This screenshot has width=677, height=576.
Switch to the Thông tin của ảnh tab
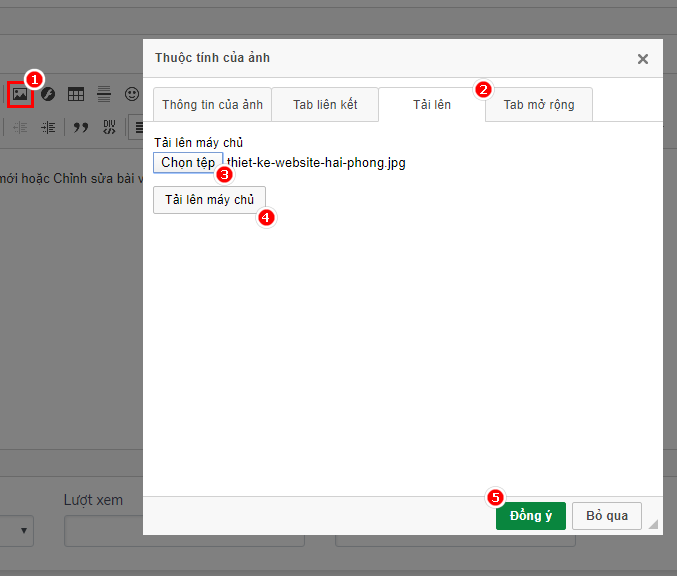pos(212,105)
